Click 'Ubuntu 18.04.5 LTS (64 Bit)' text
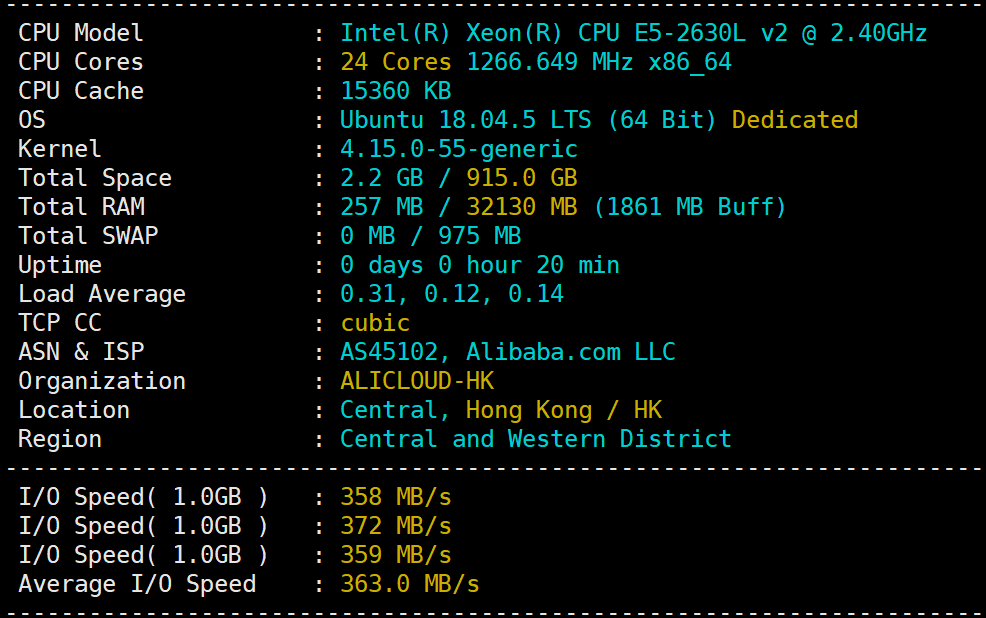Viewport: 986px width, 618px height. click(528, 119)
